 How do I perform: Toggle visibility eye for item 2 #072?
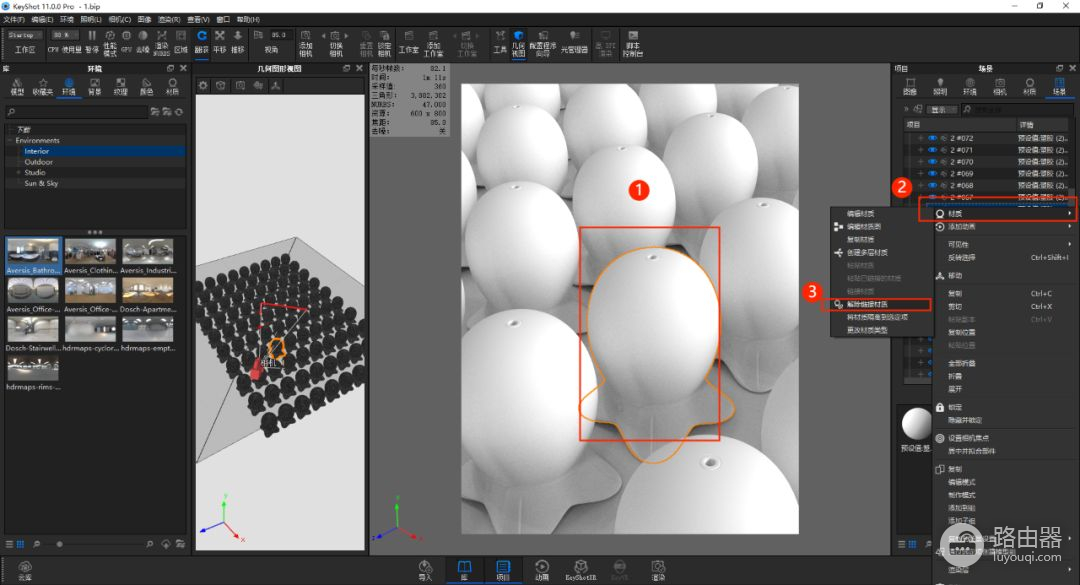932,138
